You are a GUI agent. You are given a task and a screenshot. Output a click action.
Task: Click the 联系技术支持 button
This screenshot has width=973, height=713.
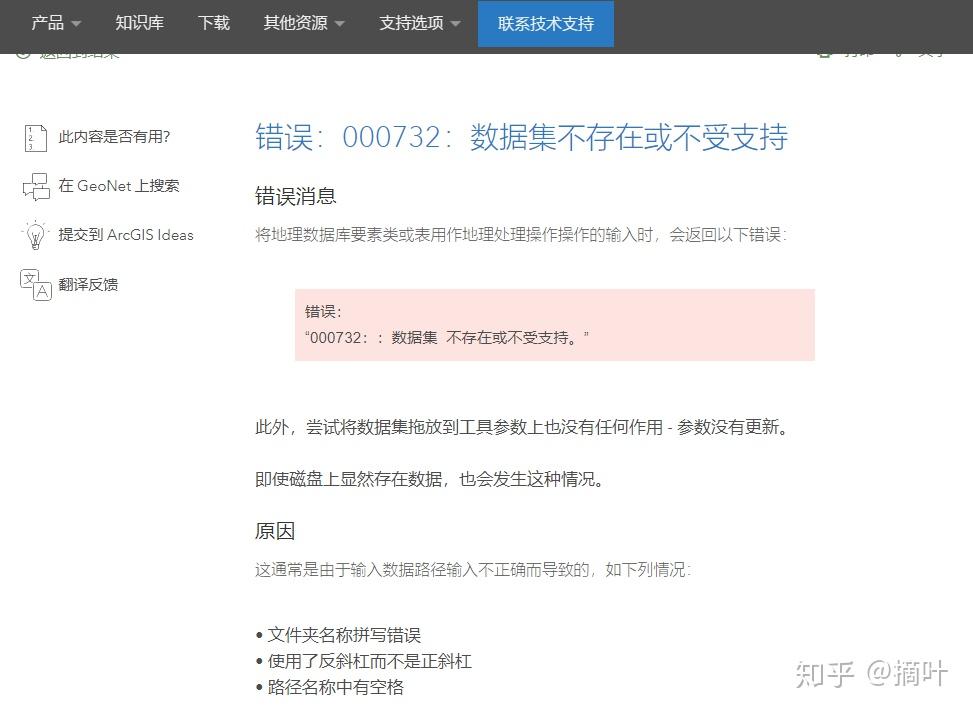[x=545, y=24]
